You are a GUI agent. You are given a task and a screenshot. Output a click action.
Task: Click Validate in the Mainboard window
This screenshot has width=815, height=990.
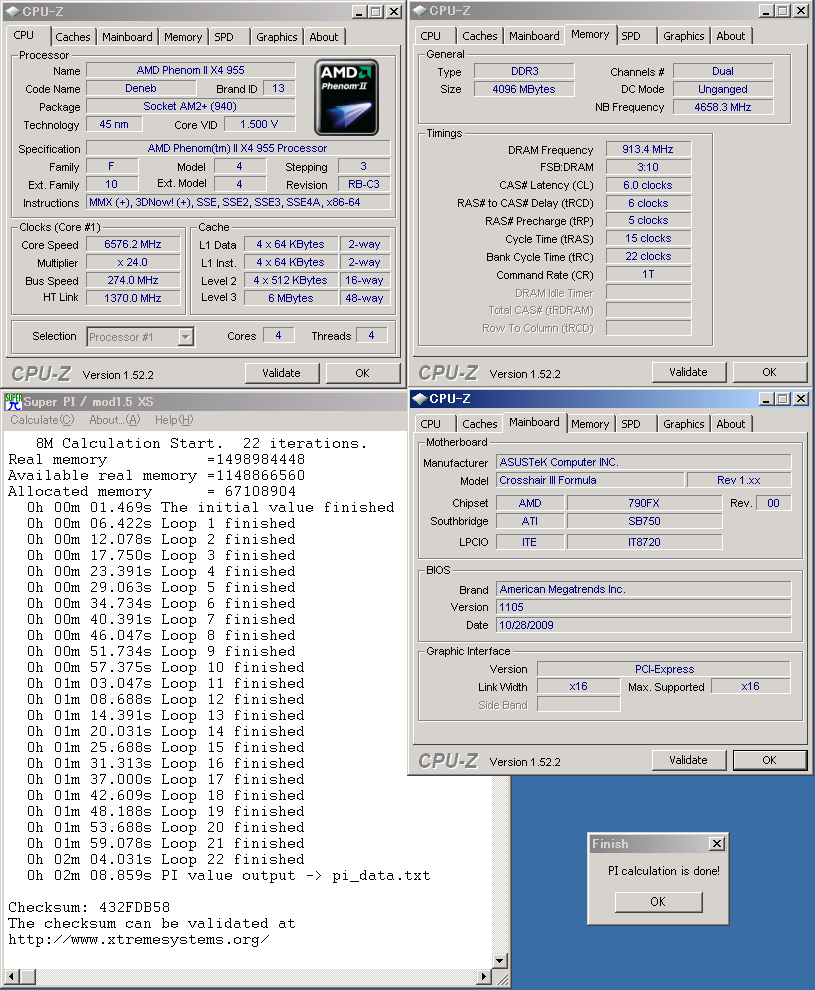(x=688, y=760)
